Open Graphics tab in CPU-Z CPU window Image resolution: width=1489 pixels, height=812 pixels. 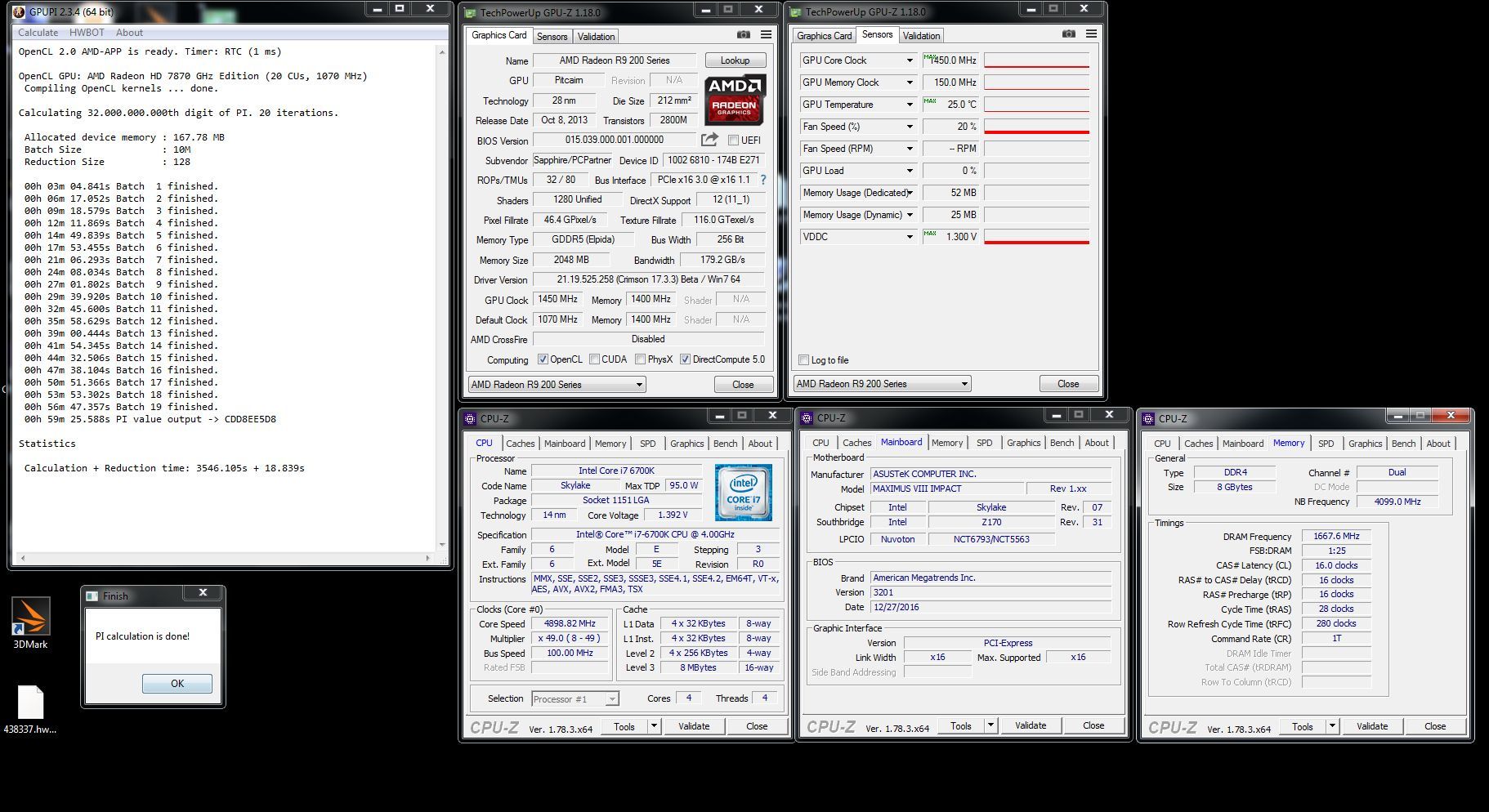click(686, 444)
